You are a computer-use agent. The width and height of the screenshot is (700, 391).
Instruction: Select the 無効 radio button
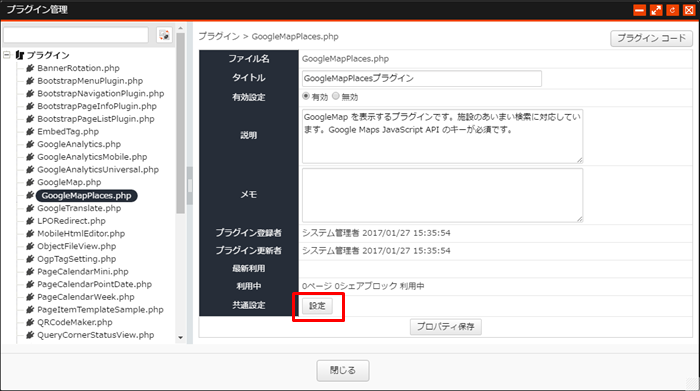(x=336, y=96)
